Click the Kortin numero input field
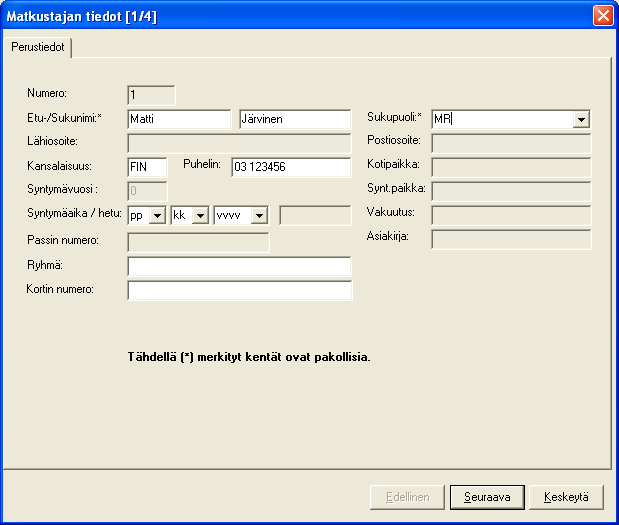The height and width of the screenshot is (525, 619). coord(240,291)
